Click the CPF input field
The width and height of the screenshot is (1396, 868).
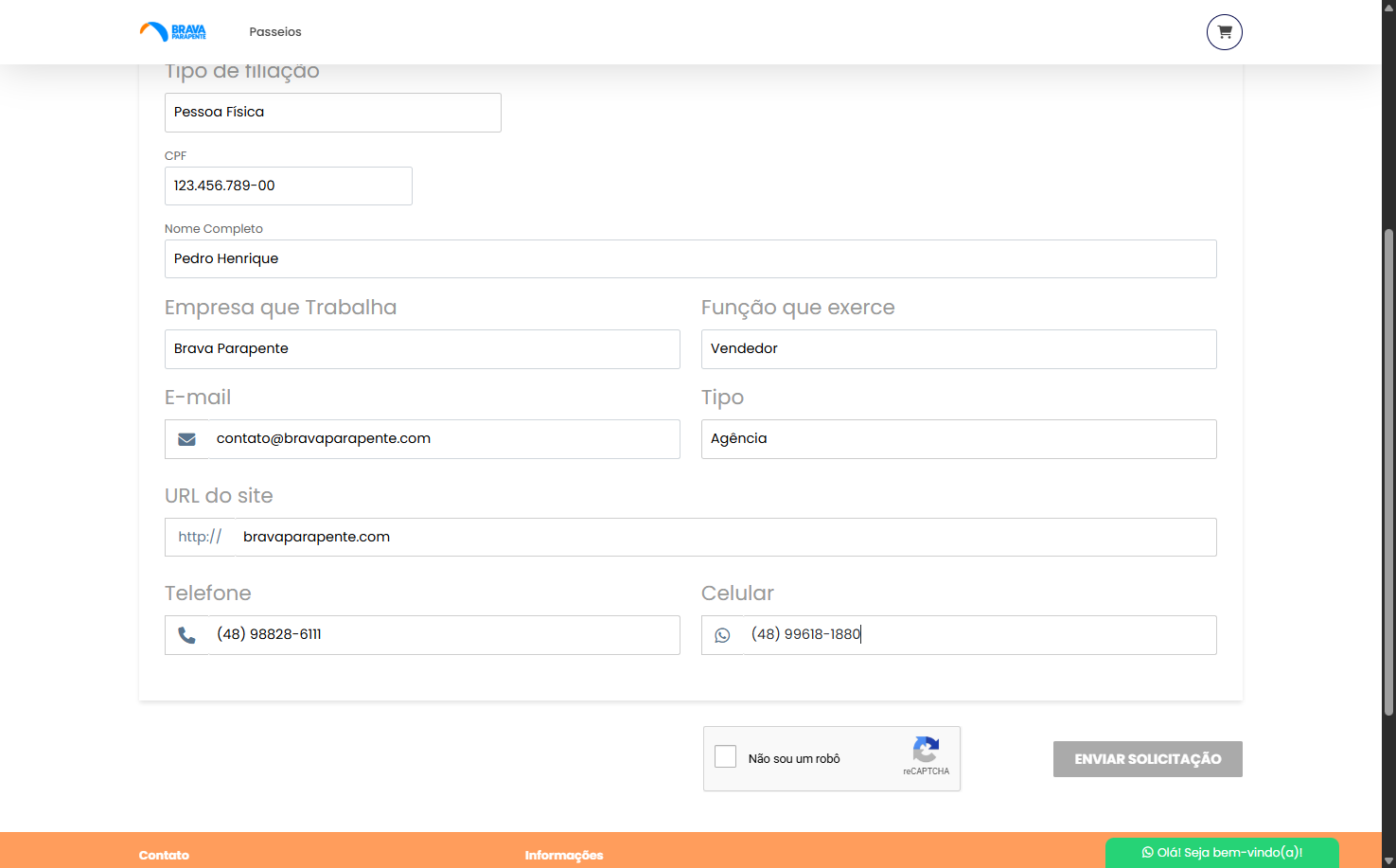coord(289,186)
